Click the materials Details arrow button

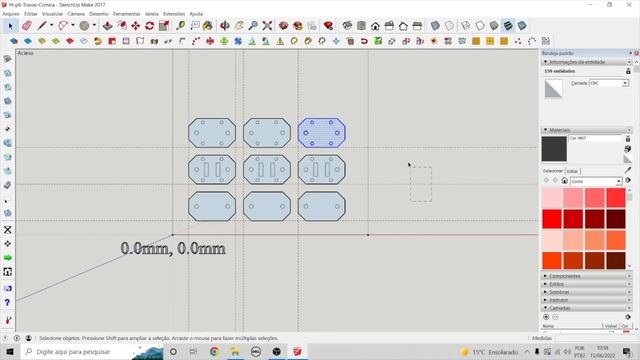tap(628, 180)
